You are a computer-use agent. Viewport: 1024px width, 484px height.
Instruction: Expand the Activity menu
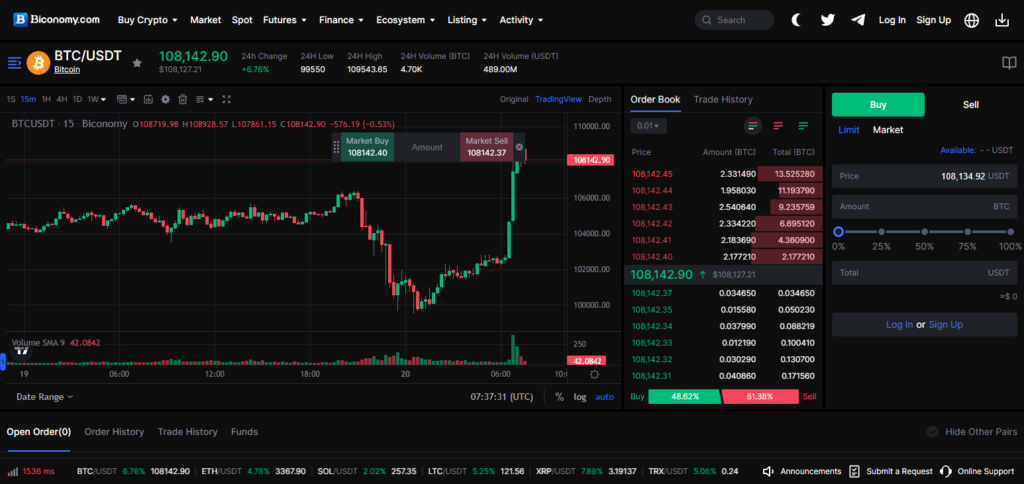[521, 20]
